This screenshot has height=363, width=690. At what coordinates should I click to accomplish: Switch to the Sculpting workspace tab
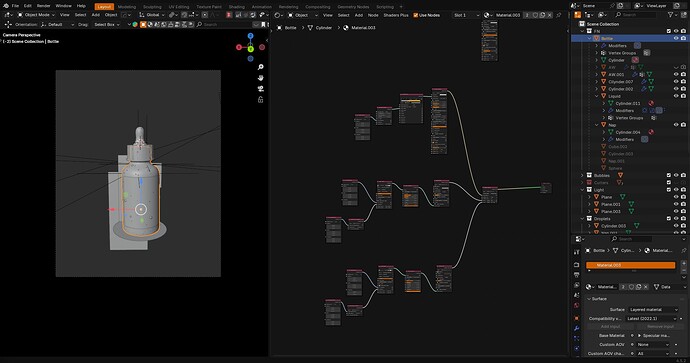(152, 7)
